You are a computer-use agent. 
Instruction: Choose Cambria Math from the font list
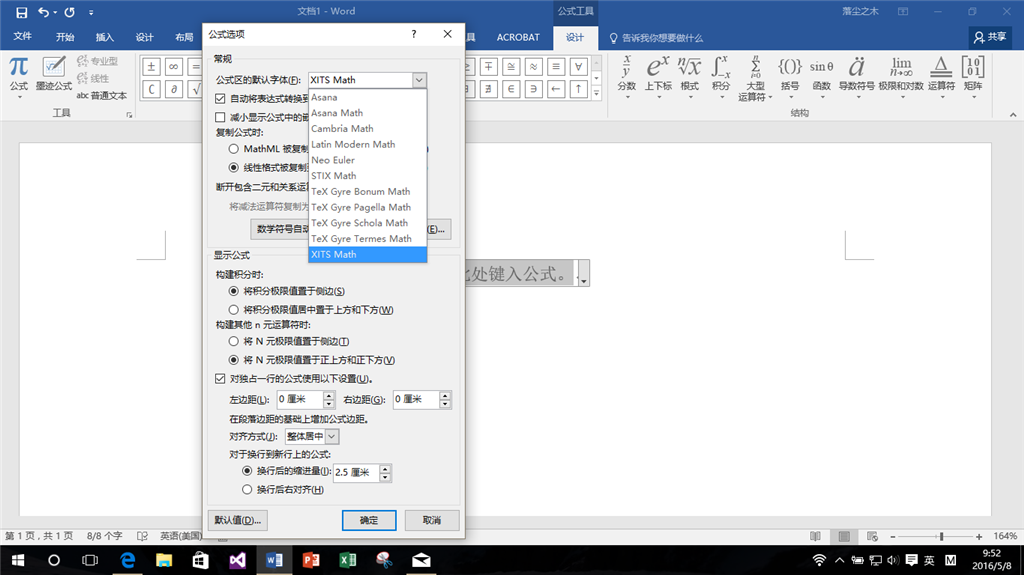pyautogui.click(x=367, y=129)
